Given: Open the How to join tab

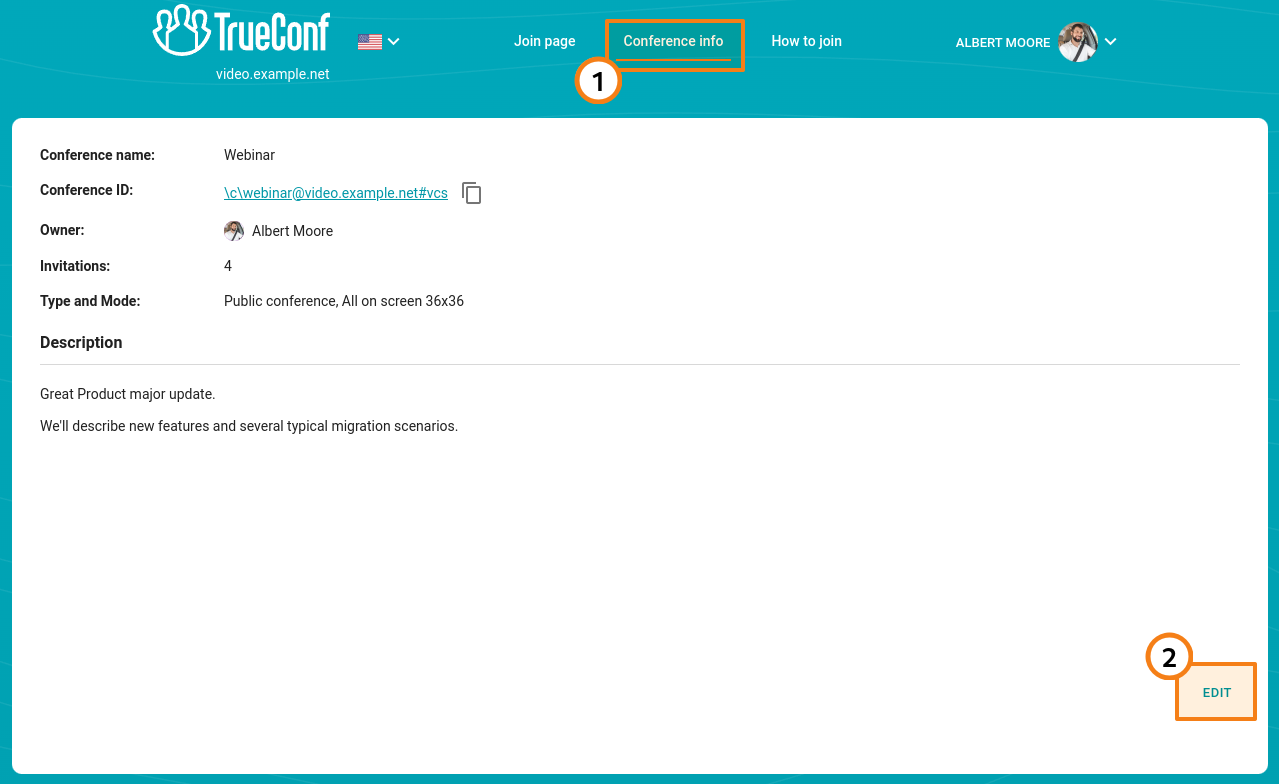Looking at the screenshot, I should 806,41.
